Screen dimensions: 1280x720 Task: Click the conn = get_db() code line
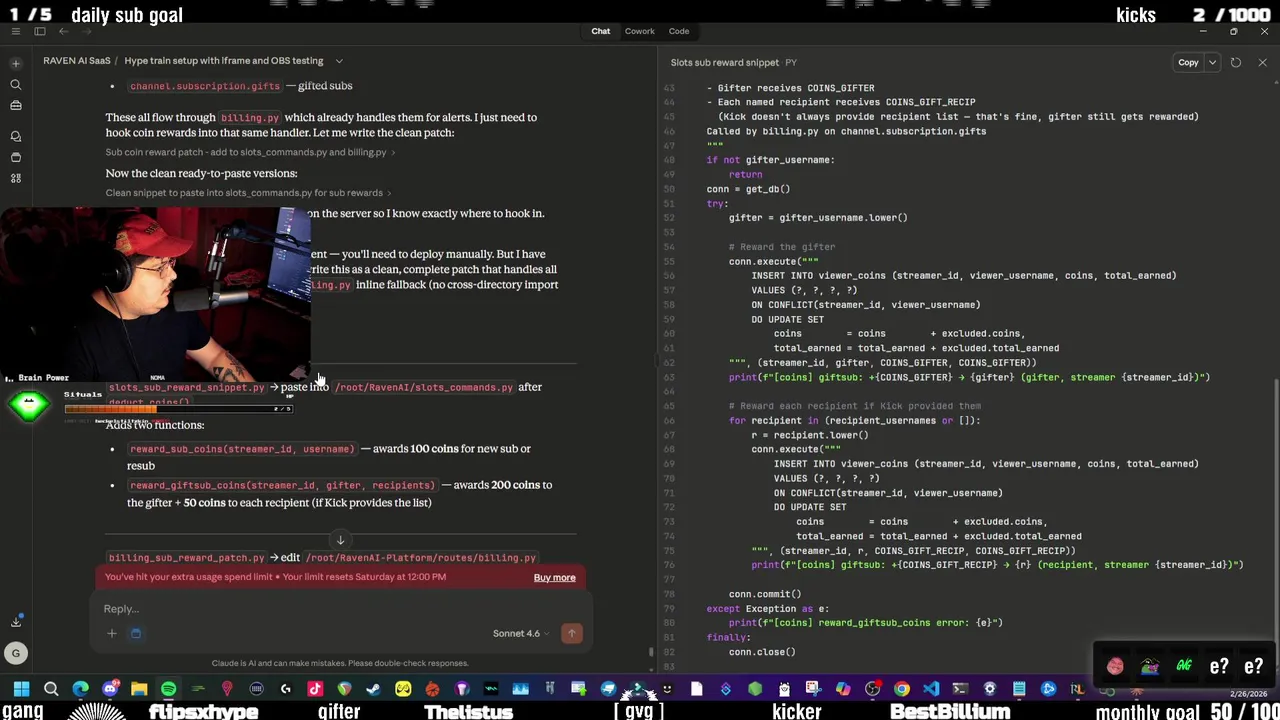point(748,189)
